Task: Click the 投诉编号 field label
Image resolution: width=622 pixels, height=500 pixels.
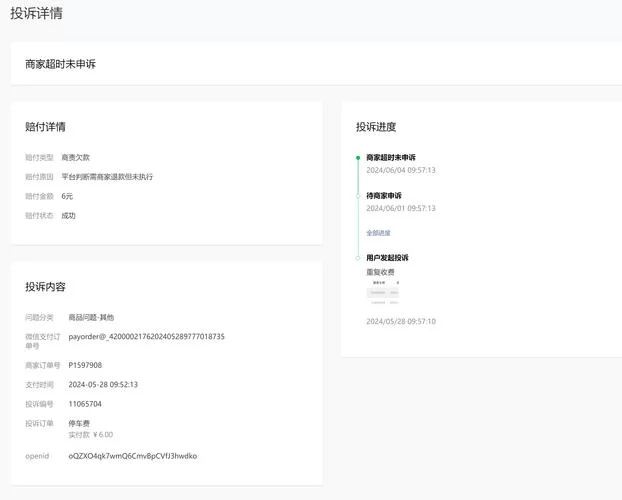Action: pyautogui.click(x=39, y=404)
